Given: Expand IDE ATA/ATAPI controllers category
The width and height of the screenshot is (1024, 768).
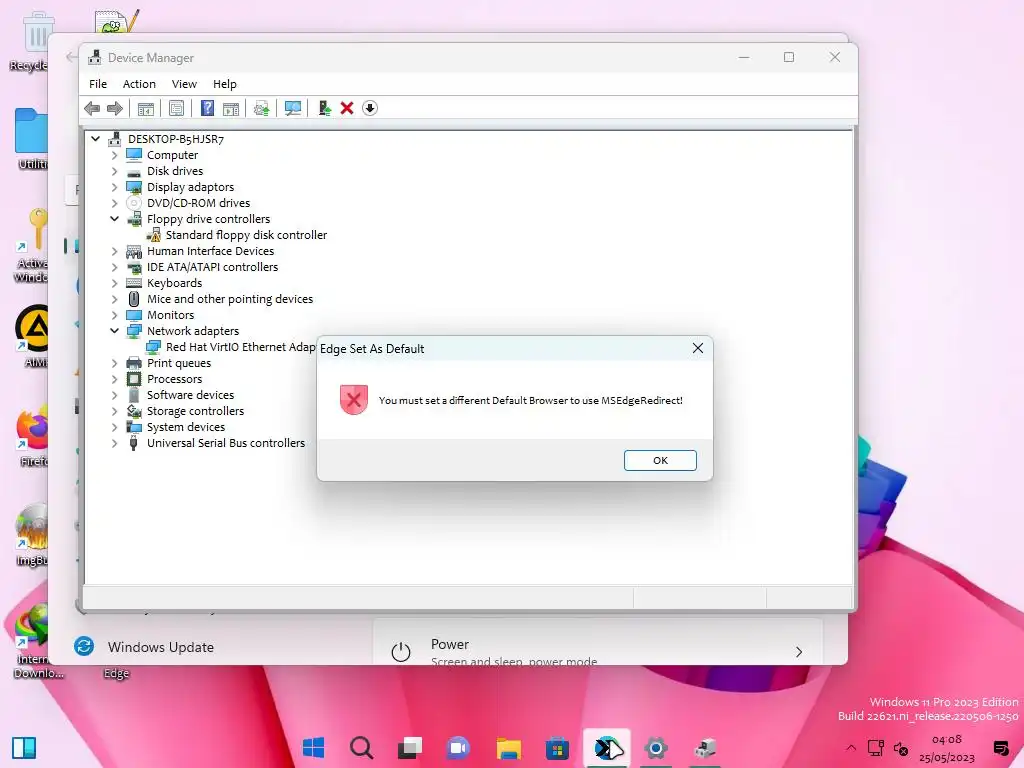Looking at the screenshot, I should coord(115,267).
